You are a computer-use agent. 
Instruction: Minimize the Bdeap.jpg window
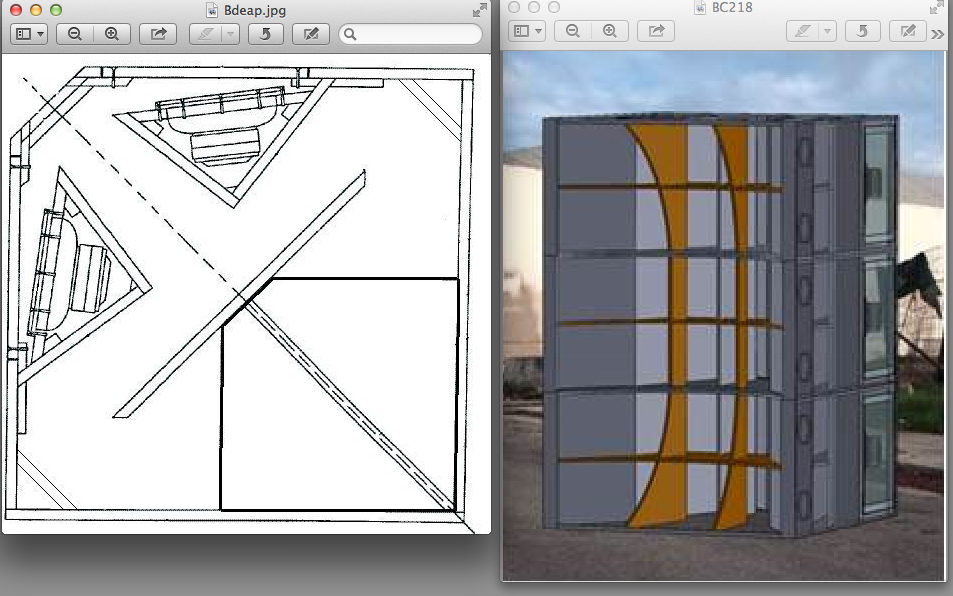pos(36,10)
